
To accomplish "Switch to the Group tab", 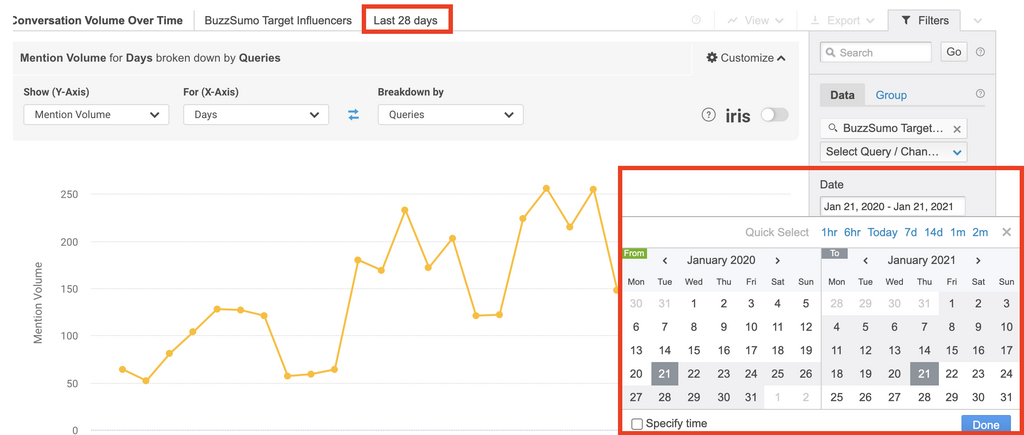I will [891, 95].
